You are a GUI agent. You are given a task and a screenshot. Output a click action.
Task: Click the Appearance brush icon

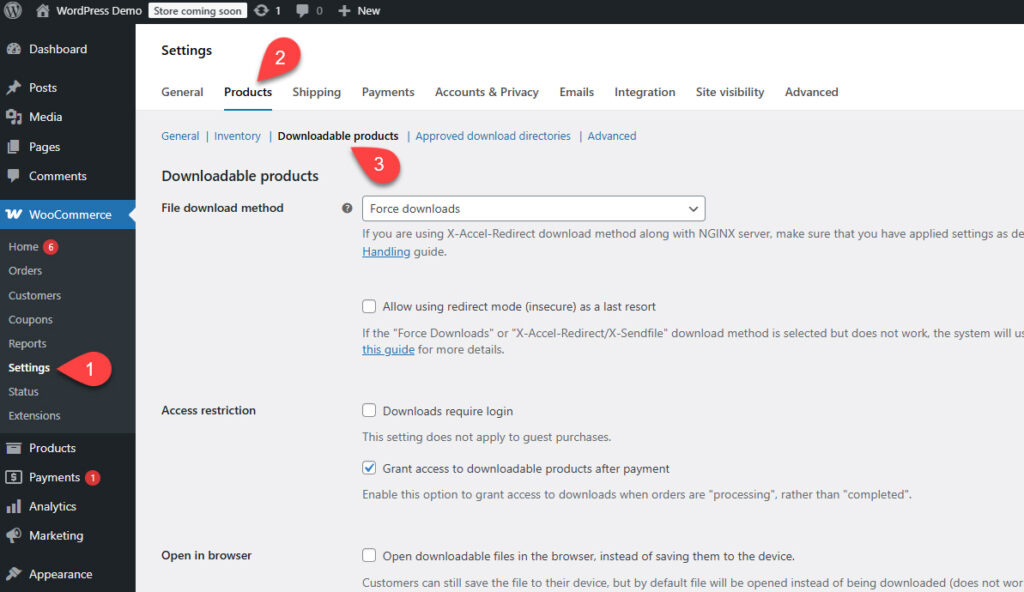point(14,574)
